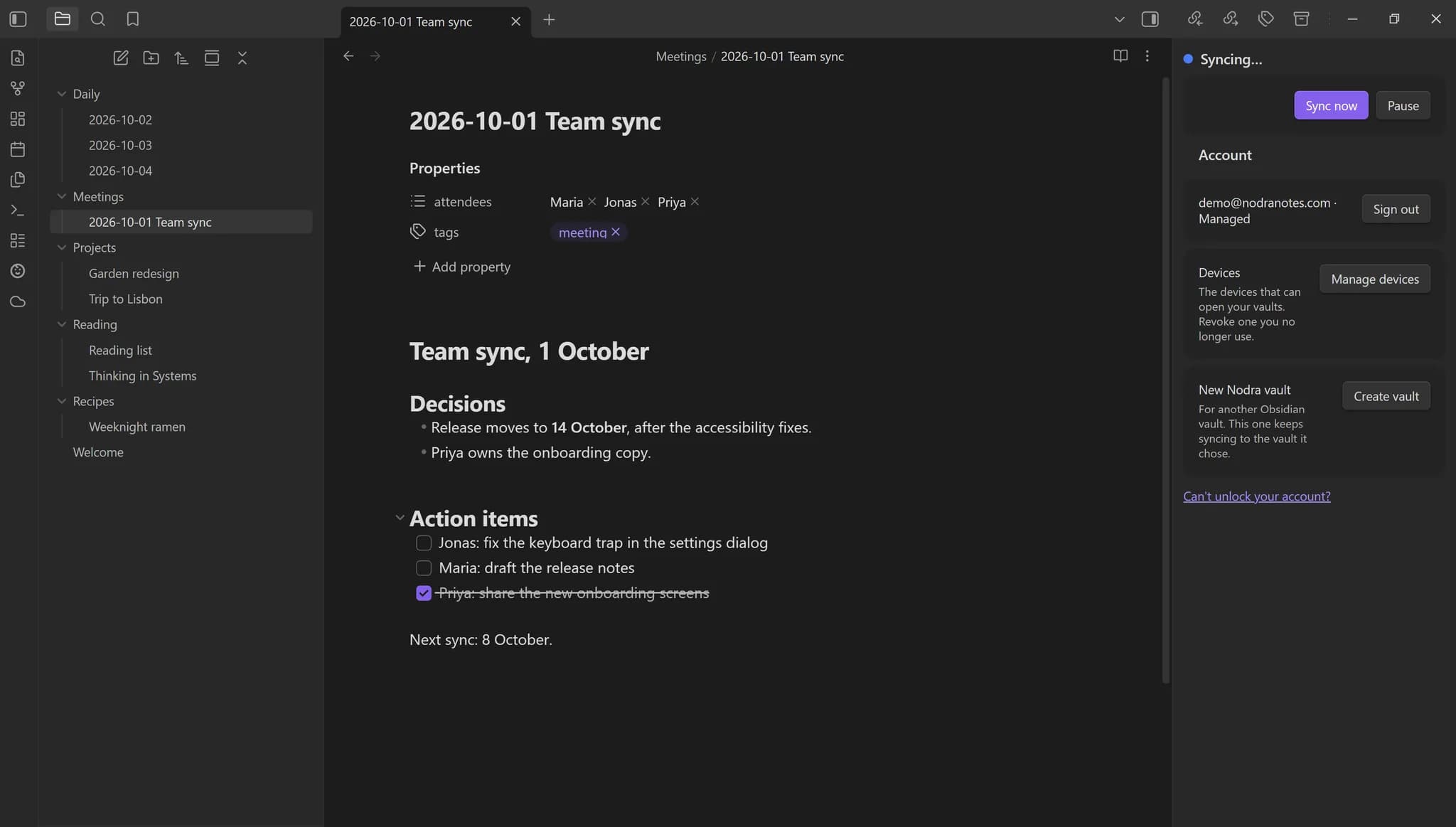The height and width of the screenshot is (827, 1456).
Task: Open the outgoing links panel icon
Action: [1231, 19]
